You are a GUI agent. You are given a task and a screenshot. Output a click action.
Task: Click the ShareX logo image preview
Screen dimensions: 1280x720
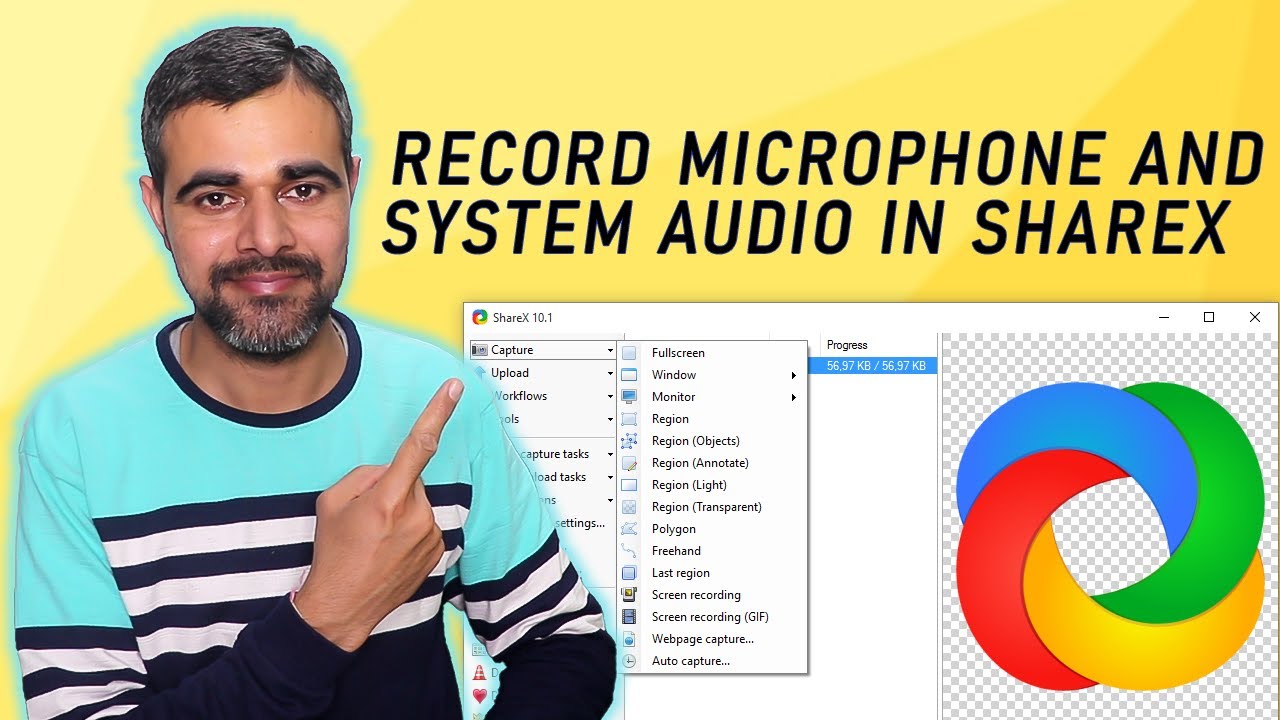pyautogui.click(x=1110, y=535)
